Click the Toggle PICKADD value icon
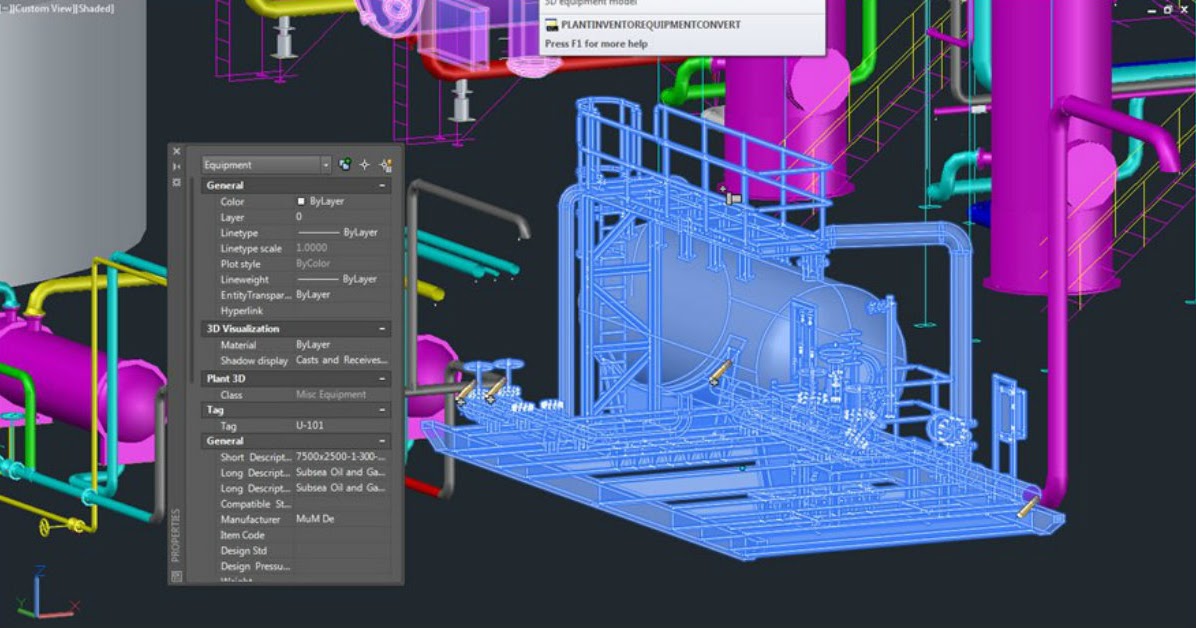 [x=345, y=164]
